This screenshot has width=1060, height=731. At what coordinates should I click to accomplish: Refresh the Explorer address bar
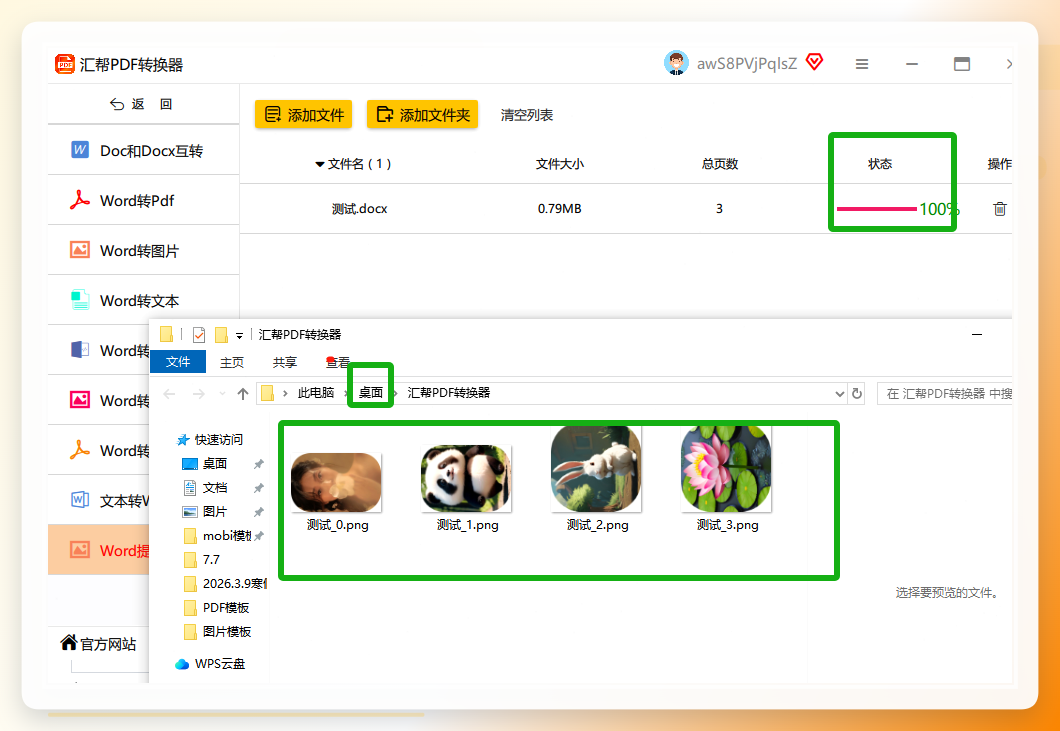857,393
